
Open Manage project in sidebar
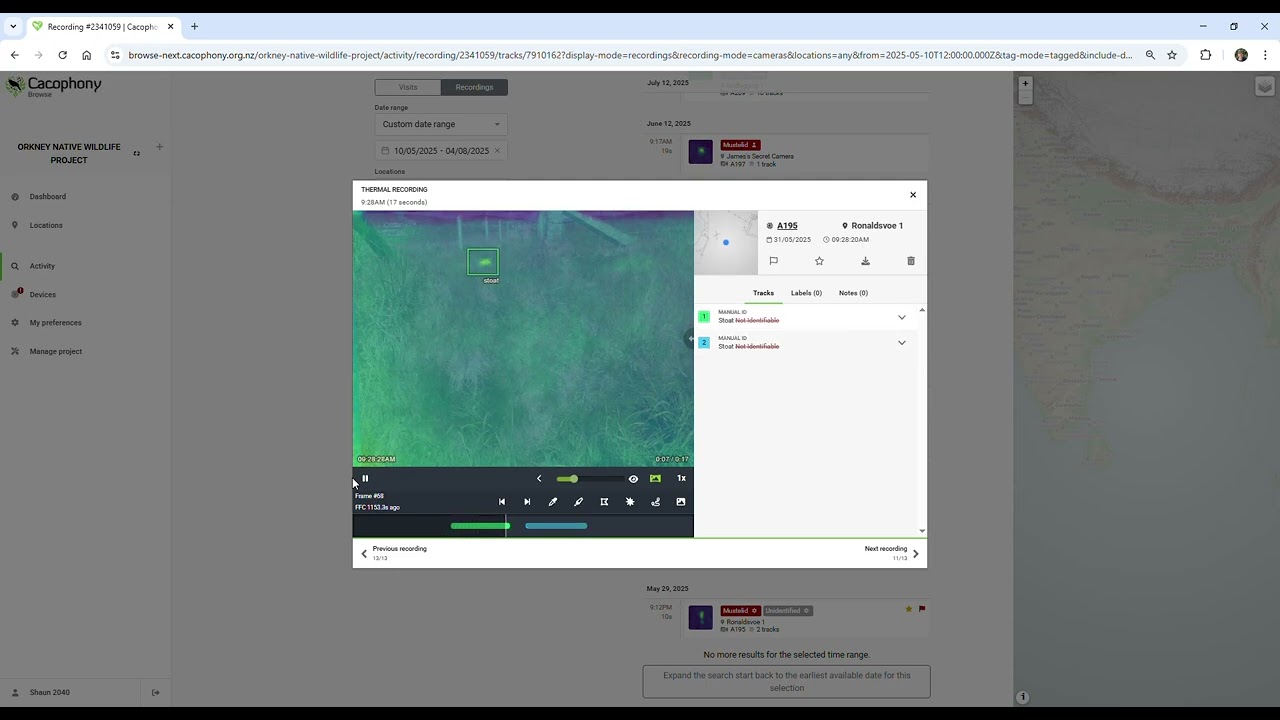point(56,351)
